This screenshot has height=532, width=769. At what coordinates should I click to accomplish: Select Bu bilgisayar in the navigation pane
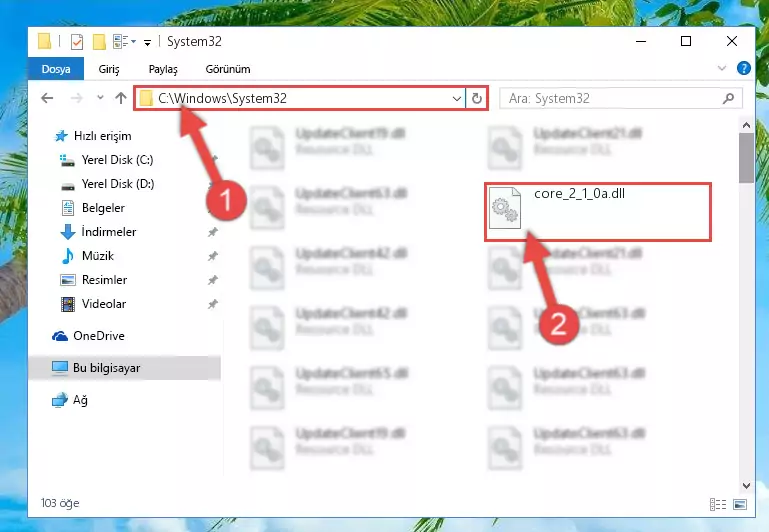coord(125,368)
